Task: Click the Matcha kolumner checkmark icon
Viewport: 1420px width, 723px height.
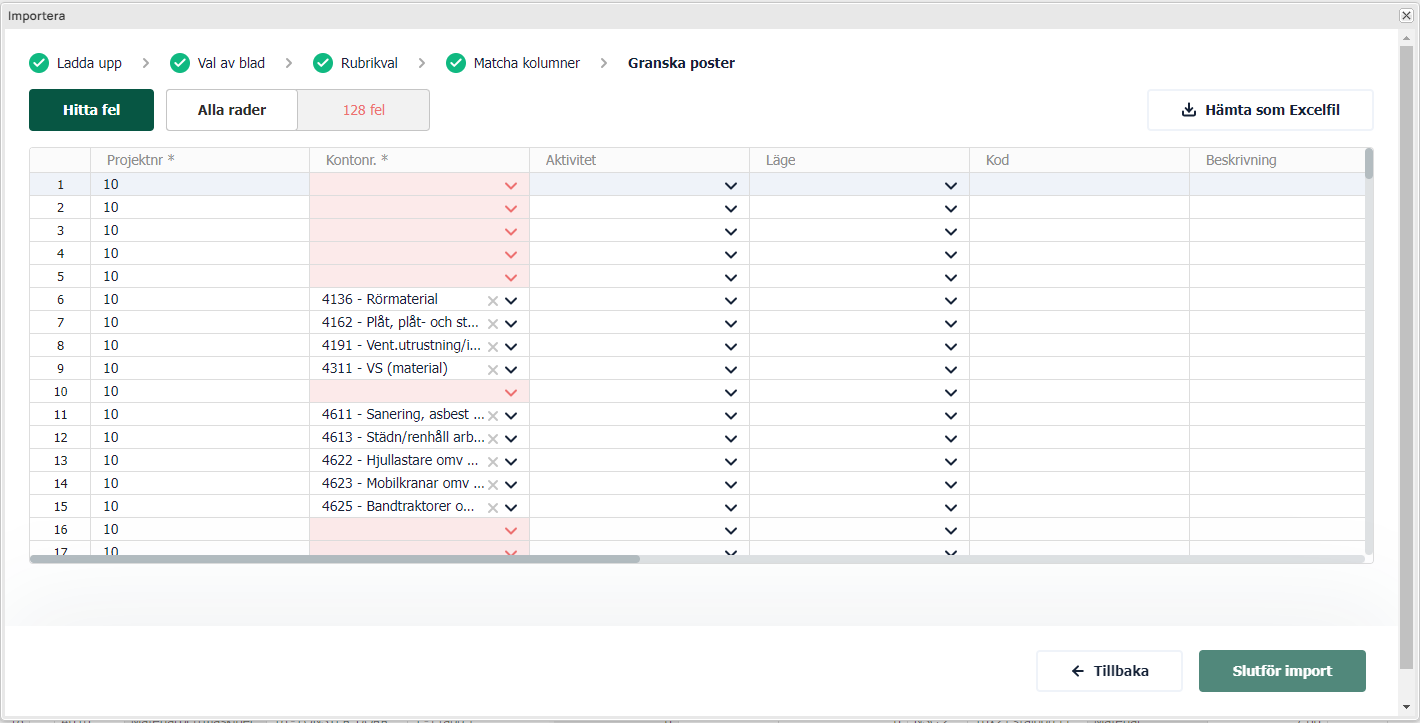Action: [x=456, y=63]
